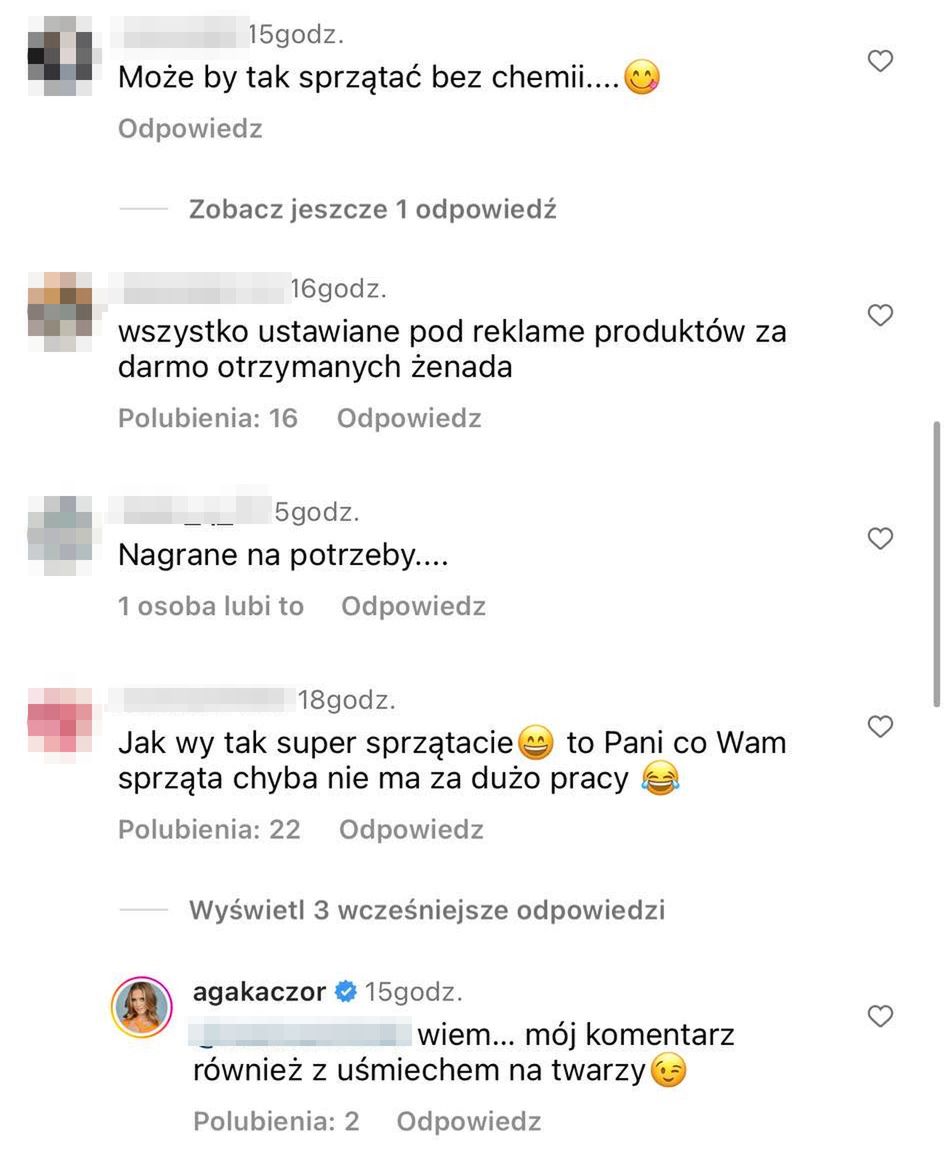View '1 osoba lubi to' likes
The image size is (947, 1172).
click(211, 605)
